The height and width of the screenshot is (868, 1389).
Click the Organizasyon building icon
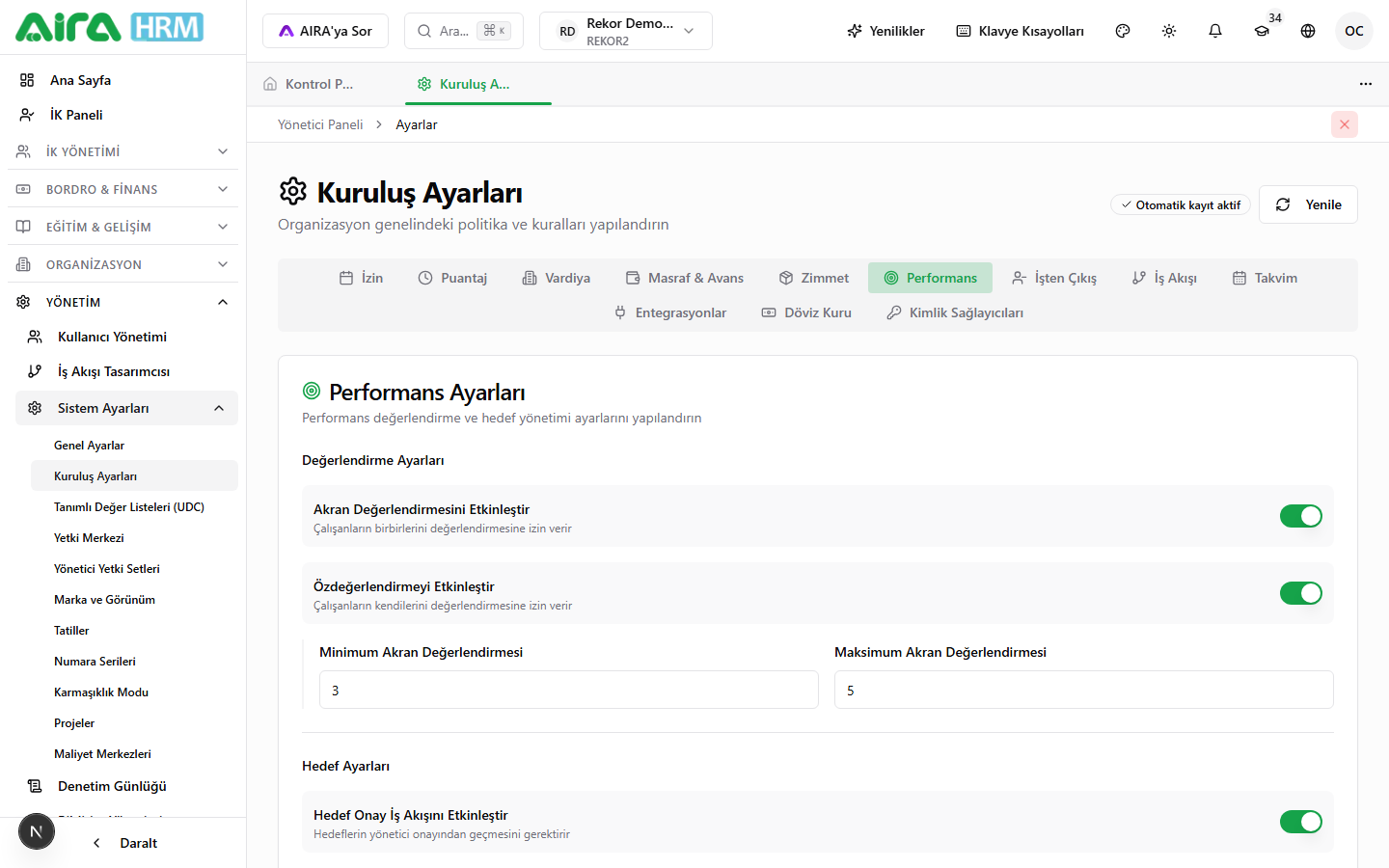point(23,264)
